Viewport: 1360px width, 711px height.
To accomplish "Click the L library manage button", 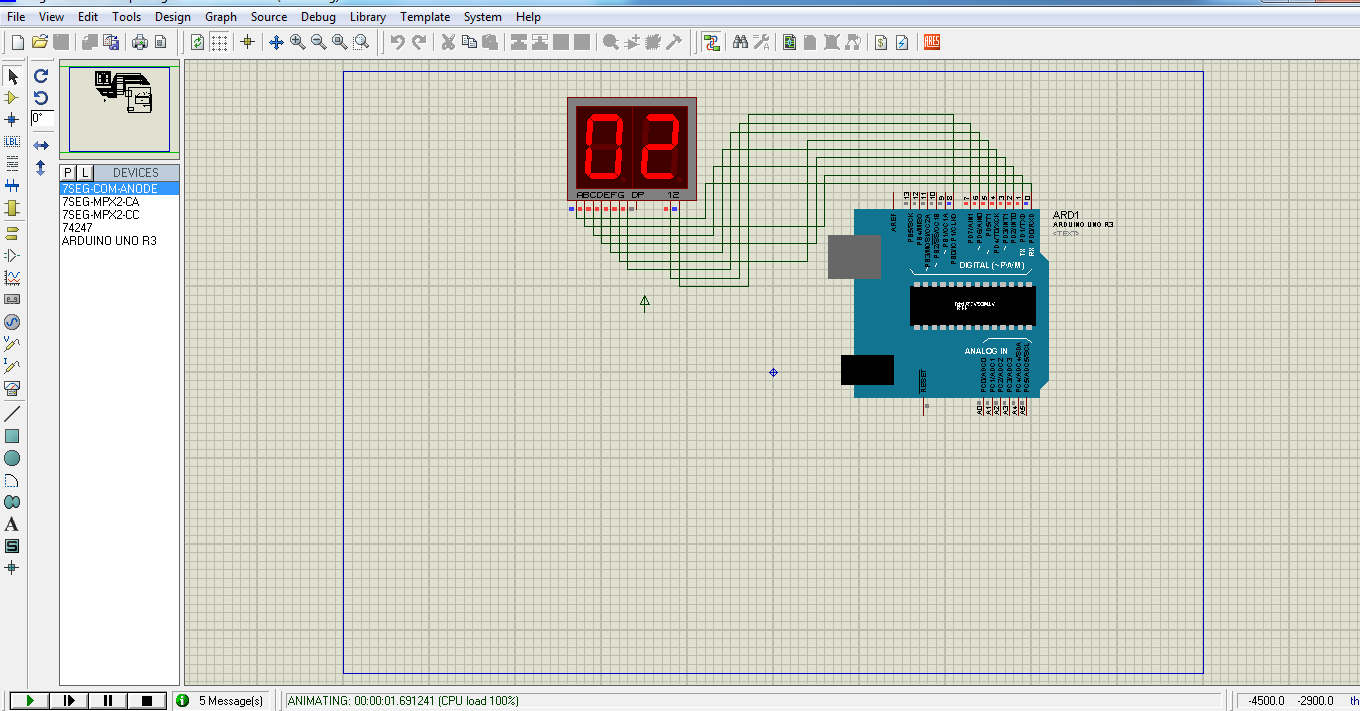I will pyautogui.click(x=85, y=173).
